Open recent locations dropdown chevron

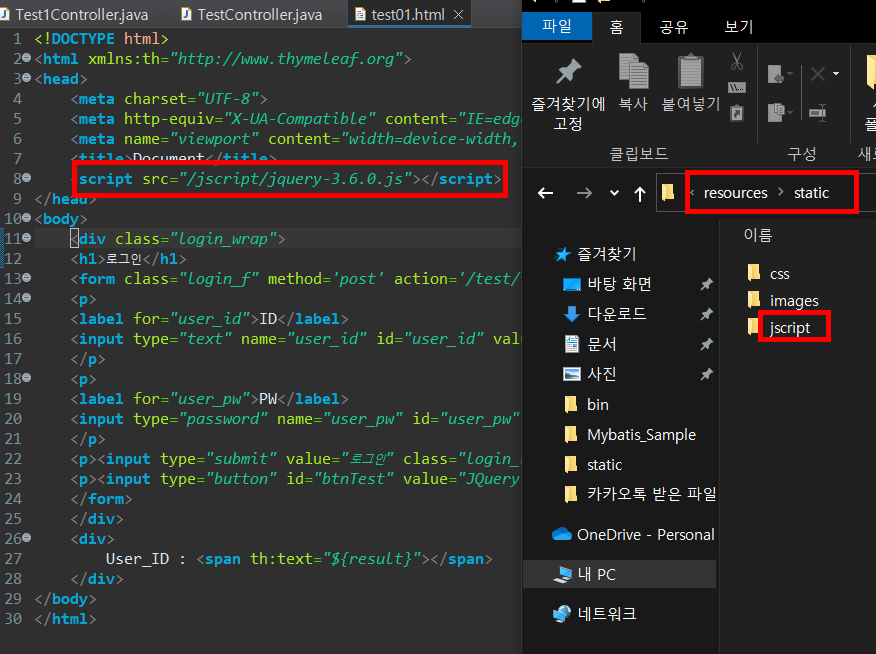[615, 193]
